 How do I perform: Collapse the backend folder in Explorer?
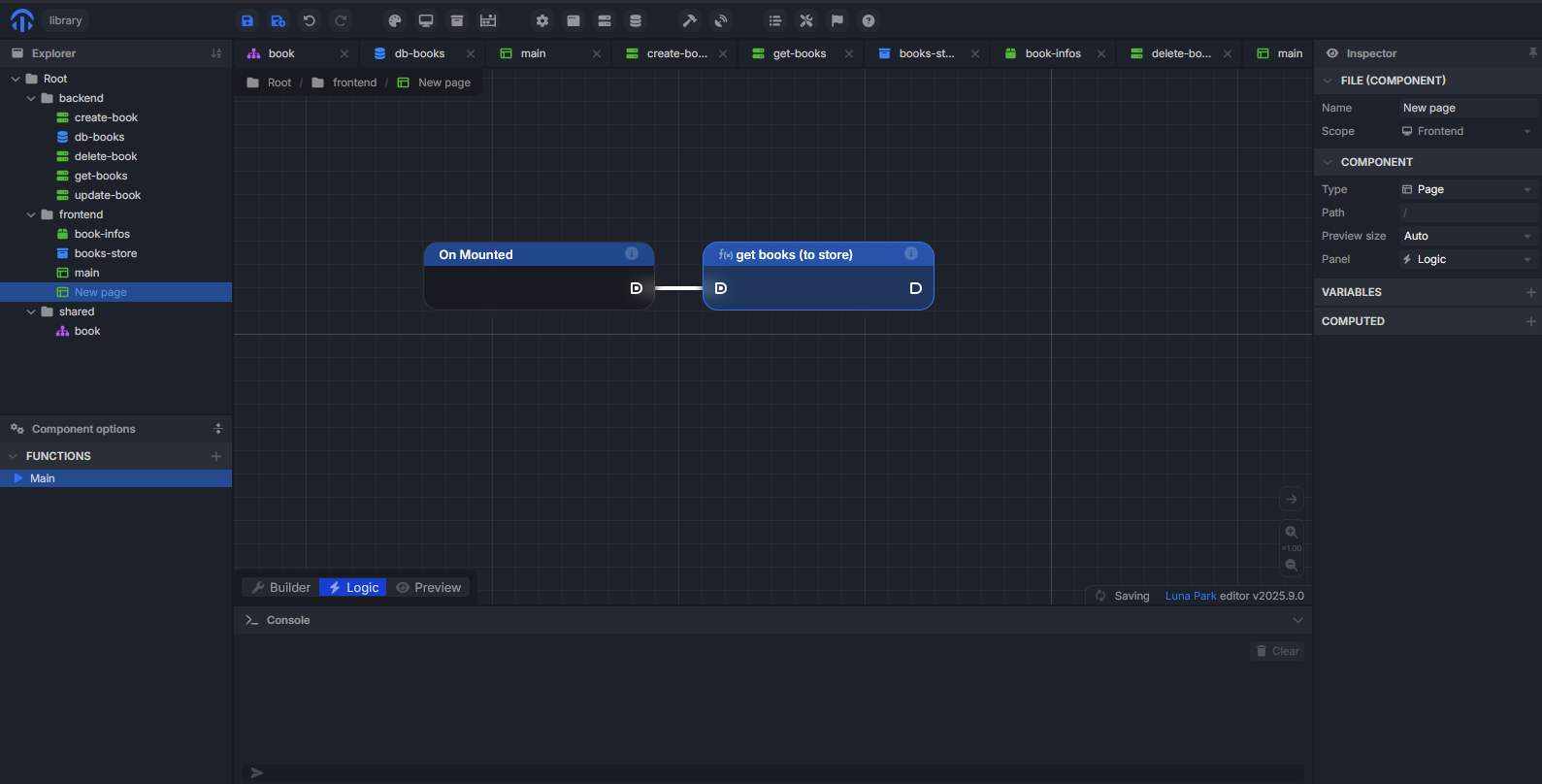point(31,98)
